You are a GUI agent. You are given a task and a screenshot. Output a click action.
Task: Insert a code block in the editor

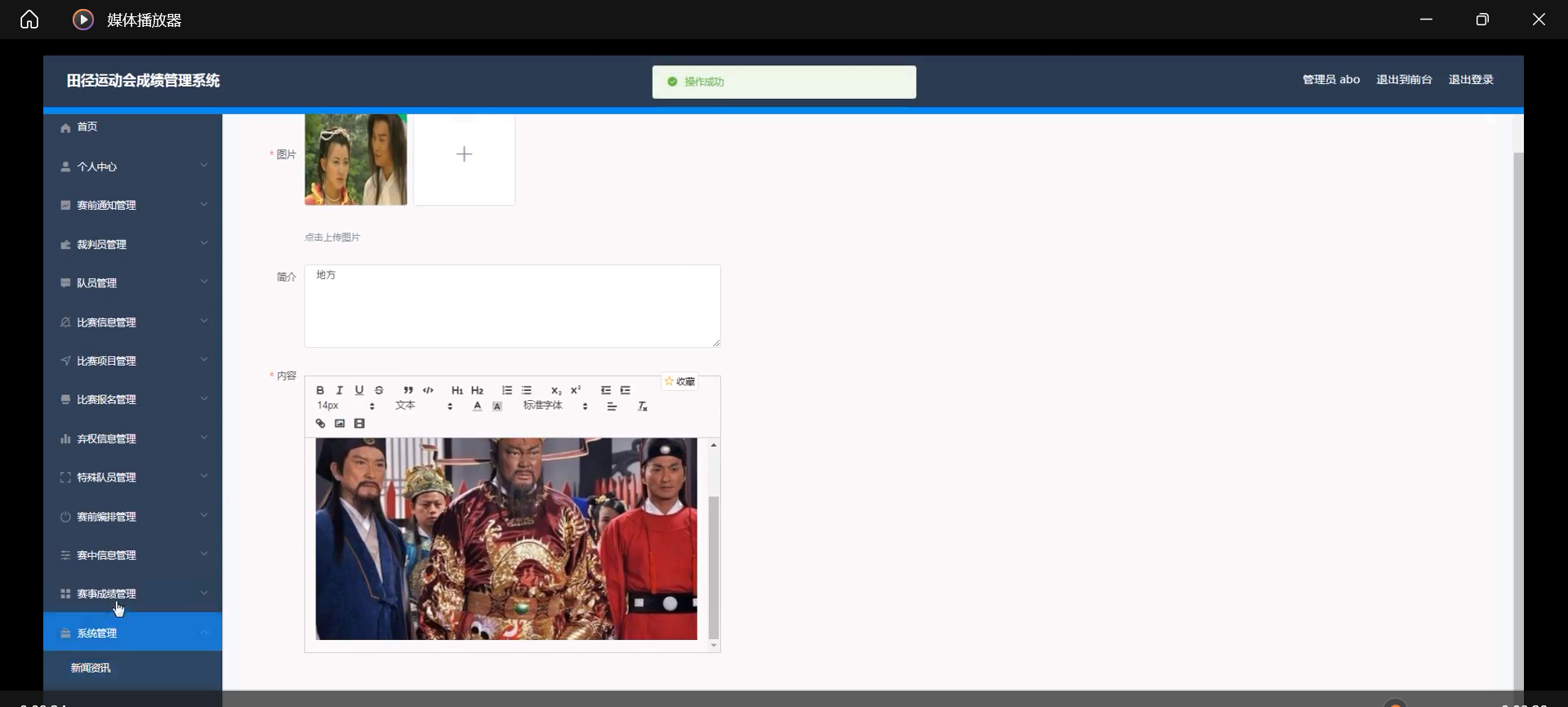(428, 390)
